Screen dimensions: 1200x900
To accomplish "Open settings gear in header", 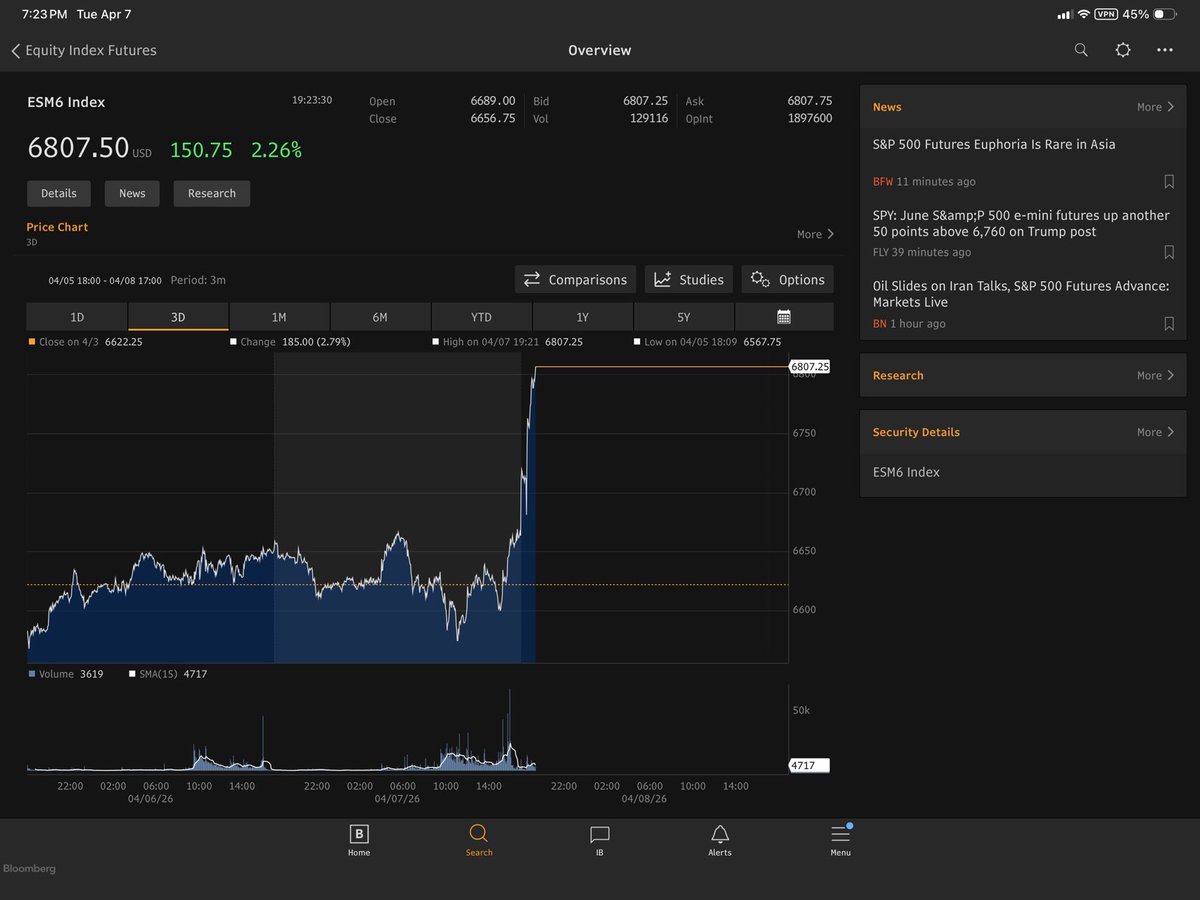I will (x=1123, y=50).
